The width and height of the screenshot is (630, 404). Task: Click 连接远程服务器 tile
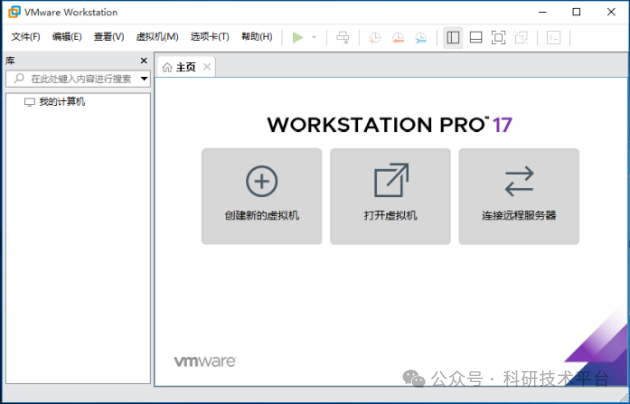pos(519,196)
